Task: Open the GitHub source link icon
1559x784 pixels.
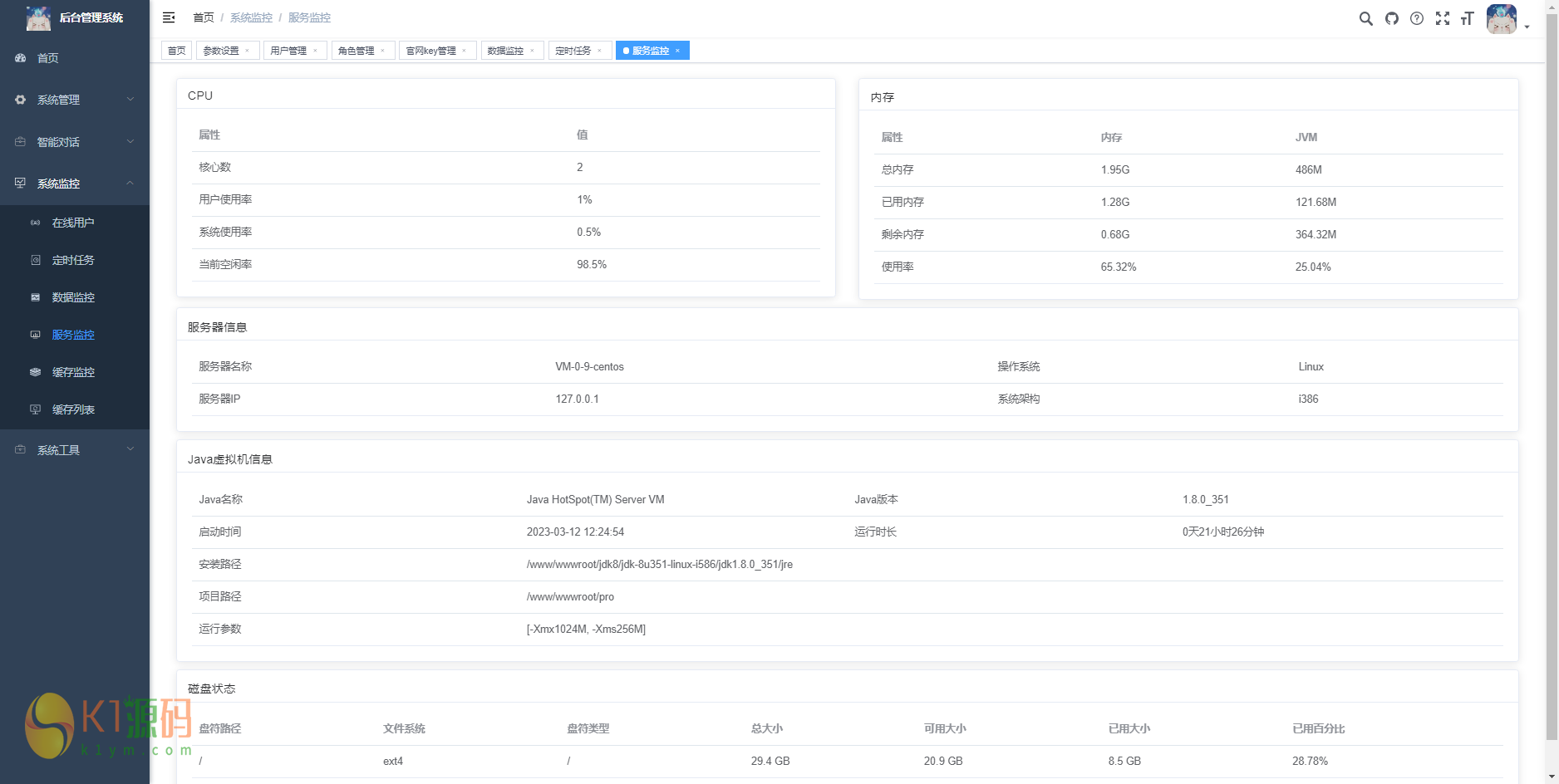Action: click(1391, 18)
